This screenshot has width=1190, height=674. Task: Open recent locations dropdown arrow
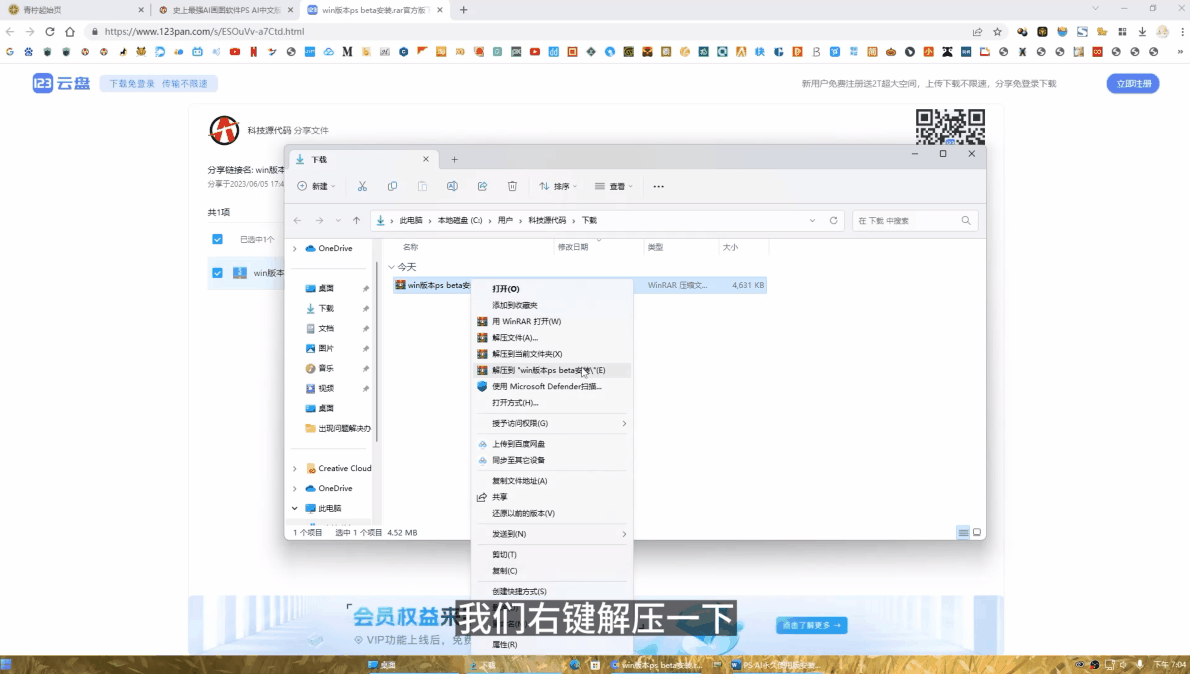(338, 220)
